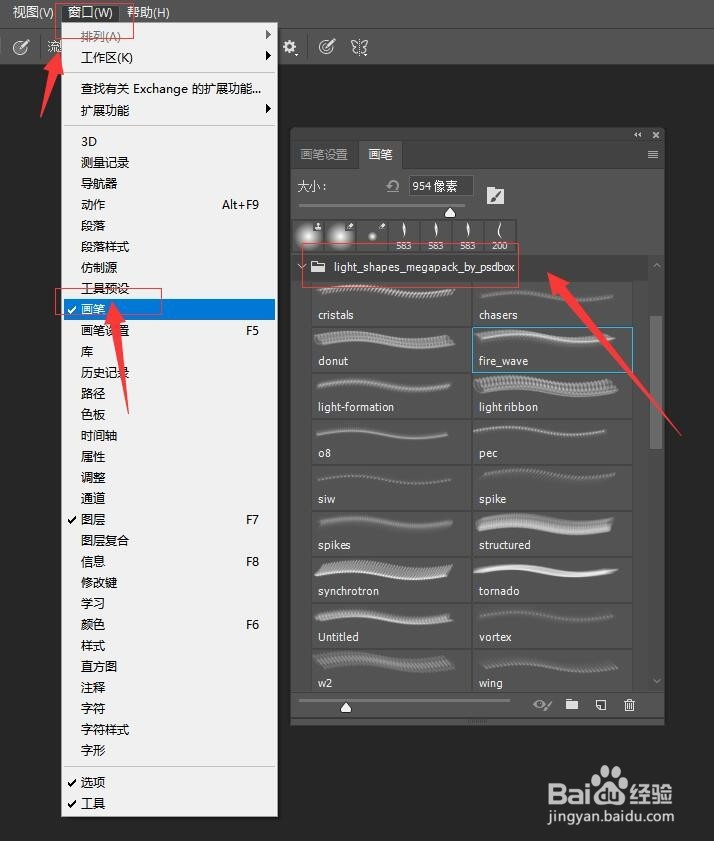Image resolution: width=714 pixels, height=841 pixels.
Task: Click the 954 像素 size field
Action: coord(441,186)
